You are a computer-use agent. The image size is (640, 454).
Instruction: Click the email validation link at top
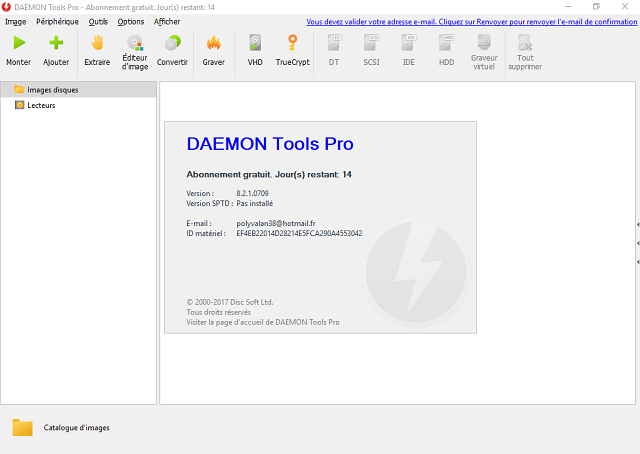471,22
